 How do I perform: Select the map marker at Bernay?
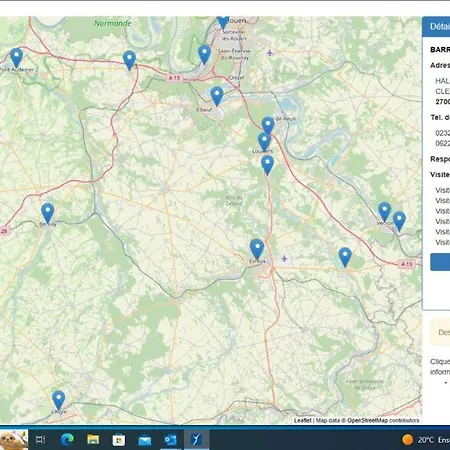(48, 213)
